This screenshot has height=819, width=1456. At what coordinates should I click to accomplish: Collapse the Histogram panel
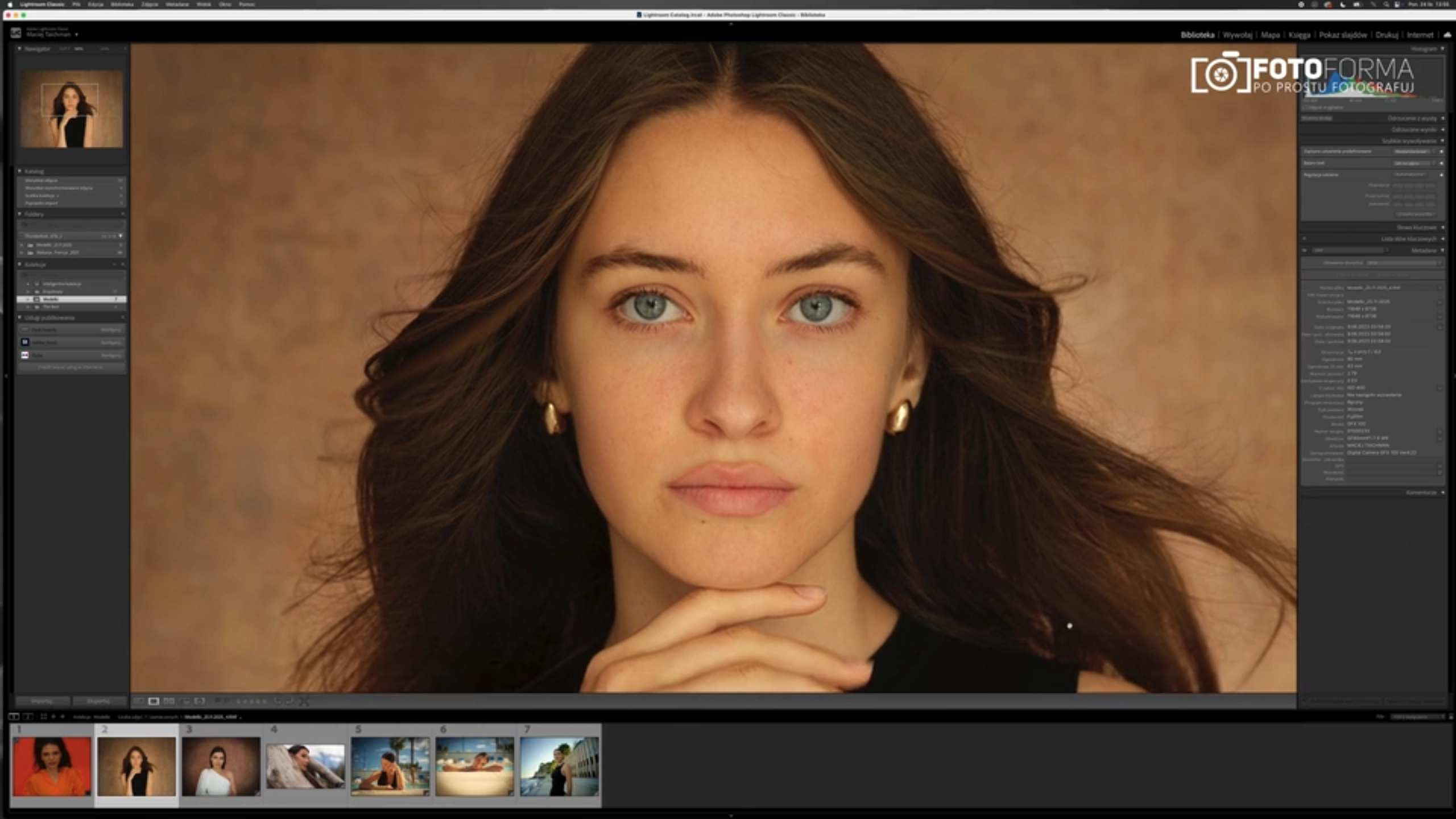tap(1442, 49)
